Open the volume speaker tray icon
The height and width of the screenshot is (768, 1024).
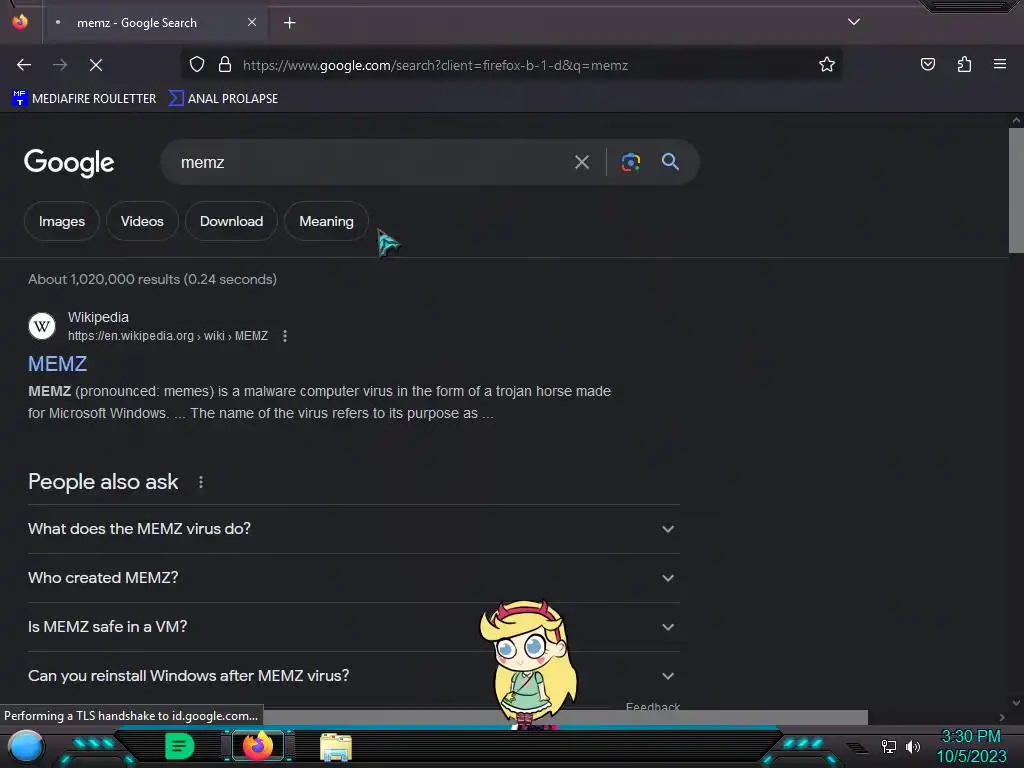pyautogui.click(x=913, y=746)
